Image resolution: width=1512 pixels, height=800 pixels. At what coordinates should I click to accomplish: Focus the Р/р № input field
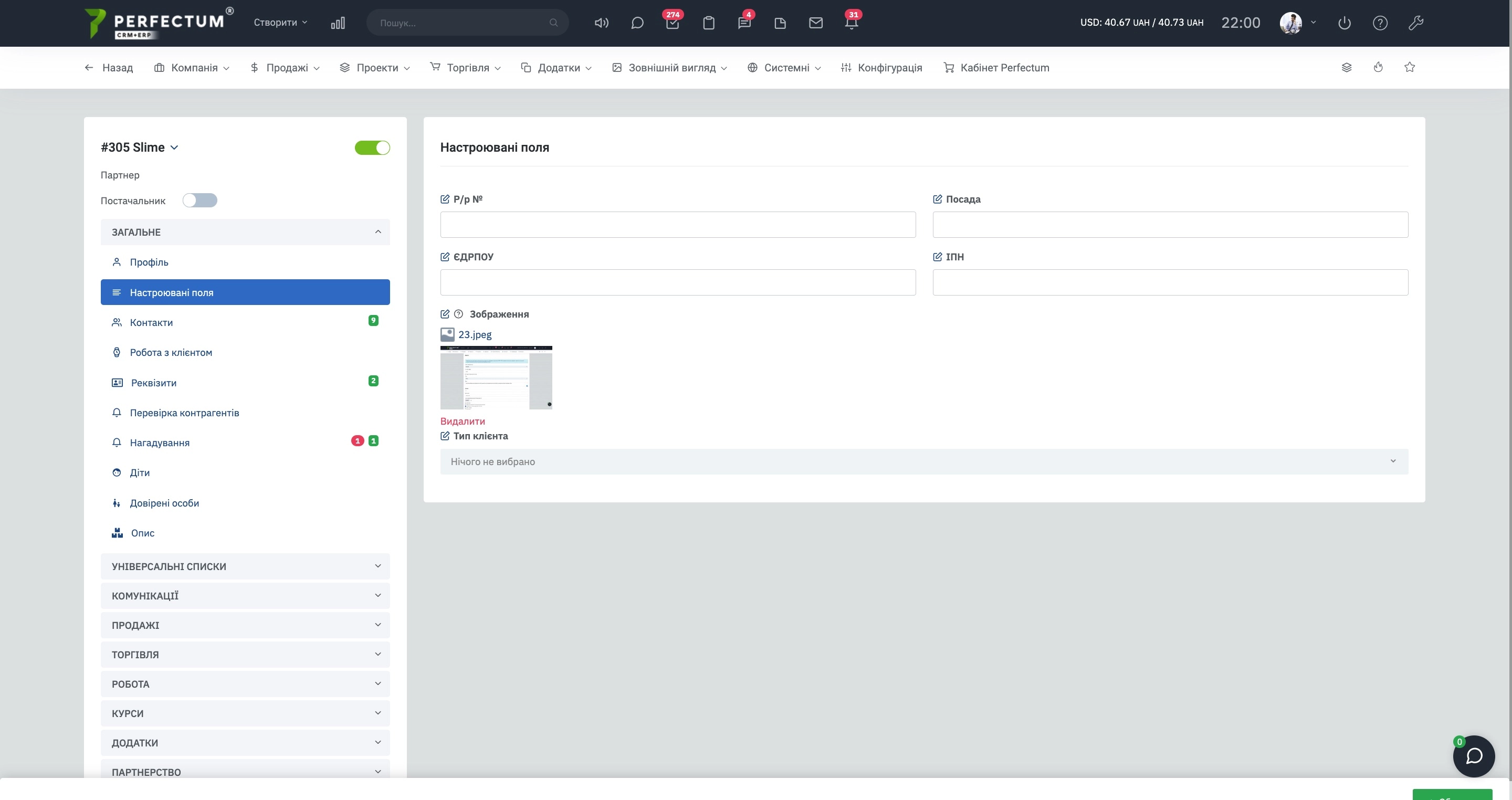point(678,225)
